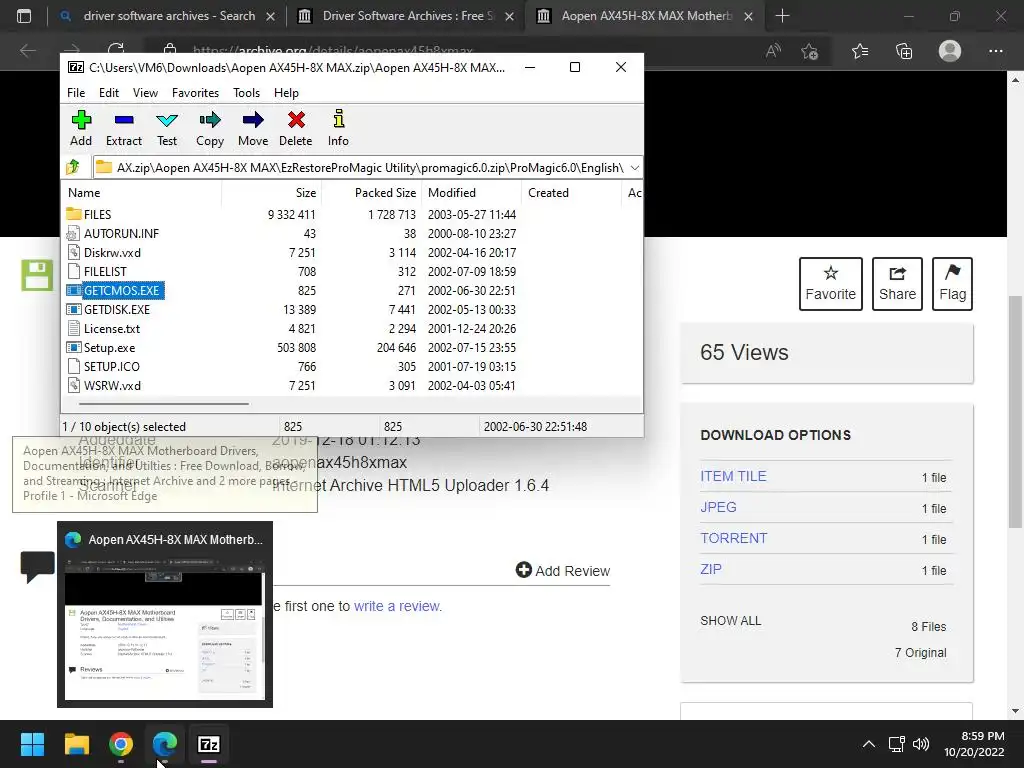The height and width of the screenshot is (768, 1024).
Task: Click the 7-Zip taskbar icon
Action: (209, 744)
